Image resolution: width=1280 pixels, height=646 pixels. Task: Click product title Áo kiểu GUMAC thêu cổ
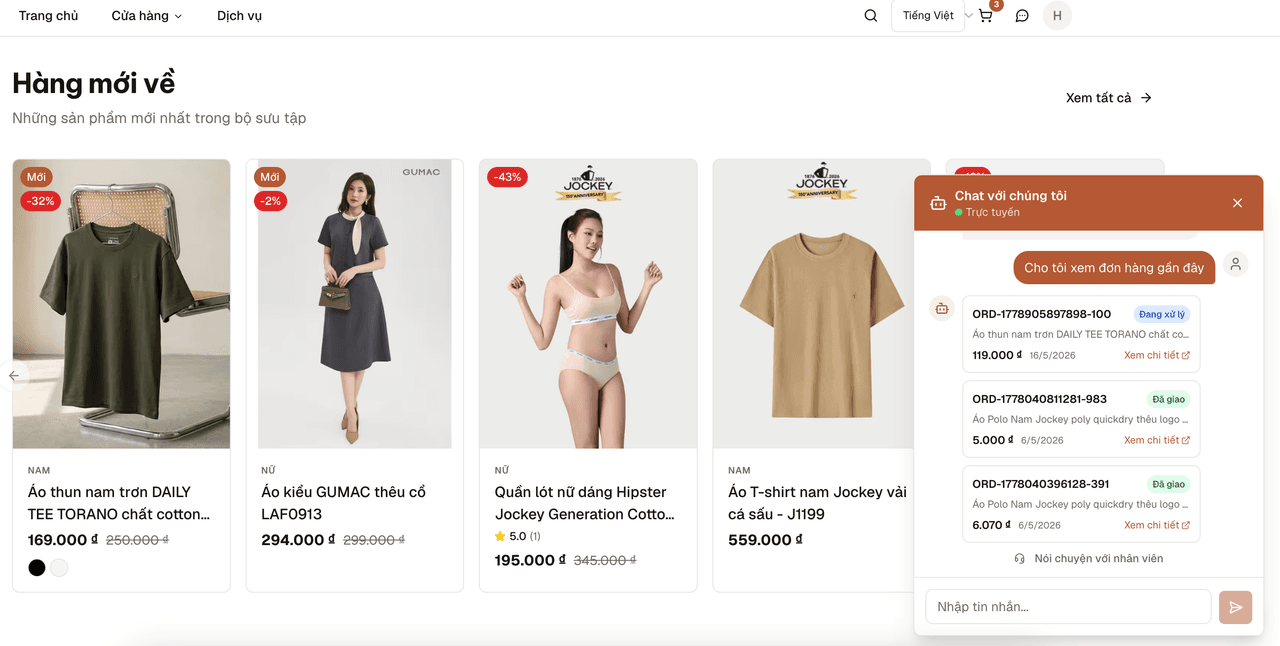pos(344,503)
